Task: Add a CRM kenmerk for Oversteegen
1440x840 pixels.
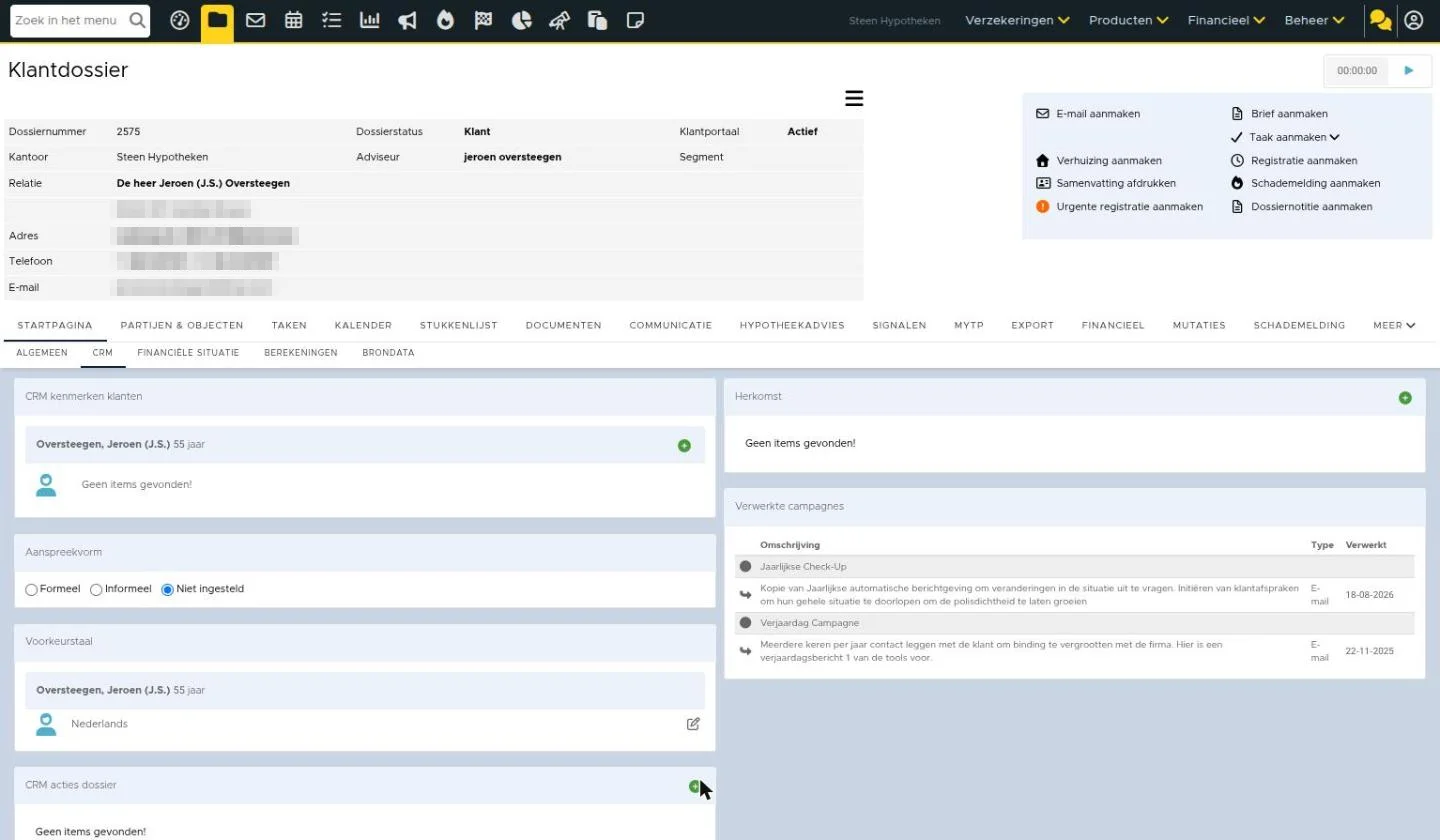Action: [684, 445]
